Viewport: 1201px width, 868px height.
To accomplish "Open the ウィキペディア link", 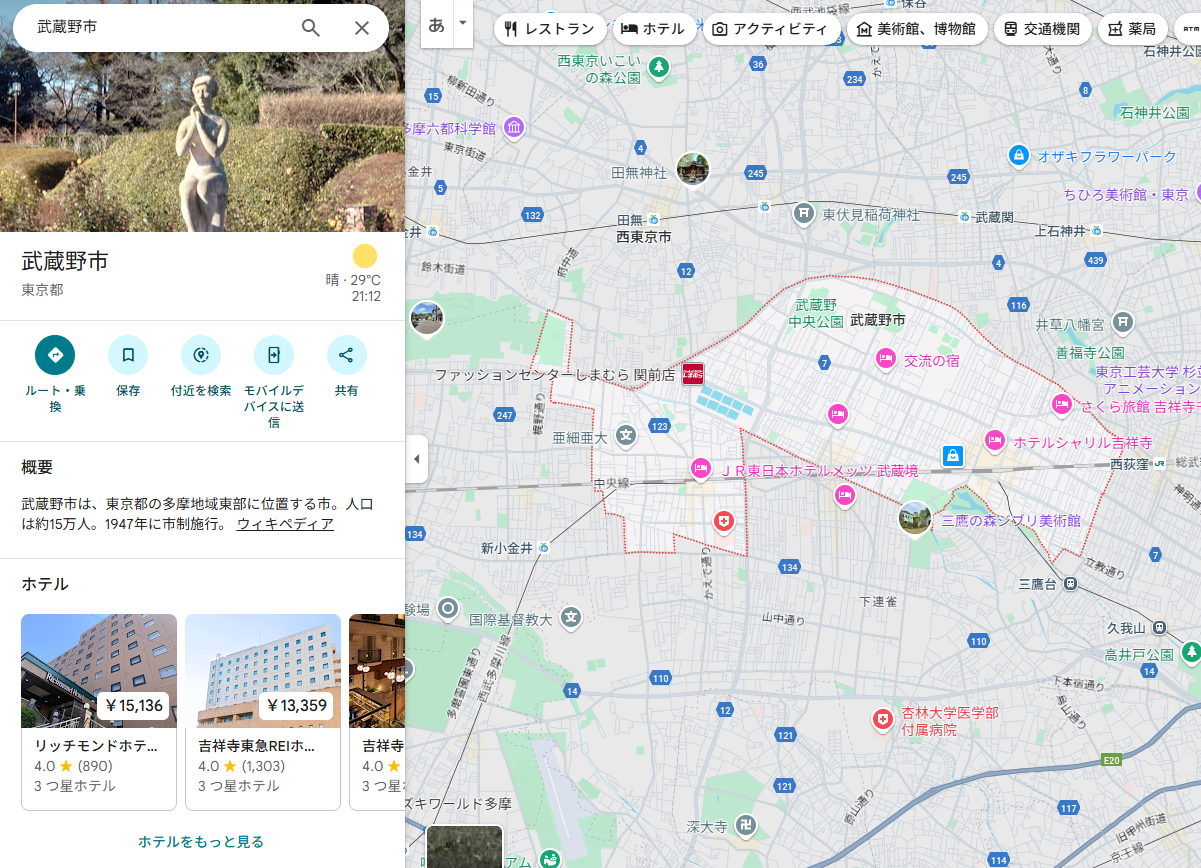I will (285, 524).
